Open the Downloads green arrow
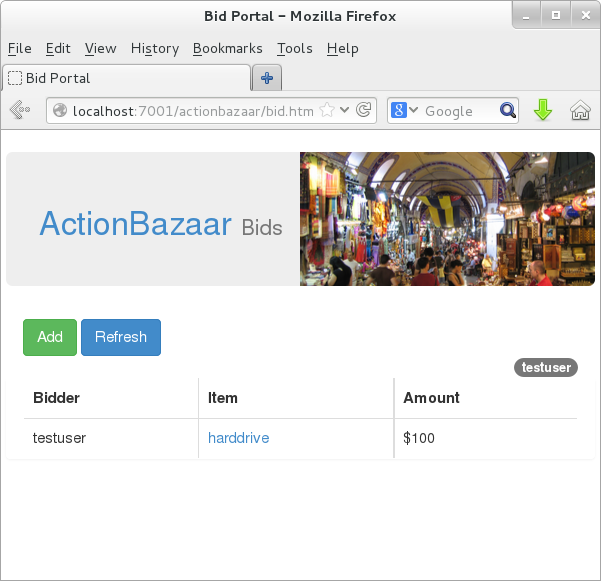 tap(543, 110)
